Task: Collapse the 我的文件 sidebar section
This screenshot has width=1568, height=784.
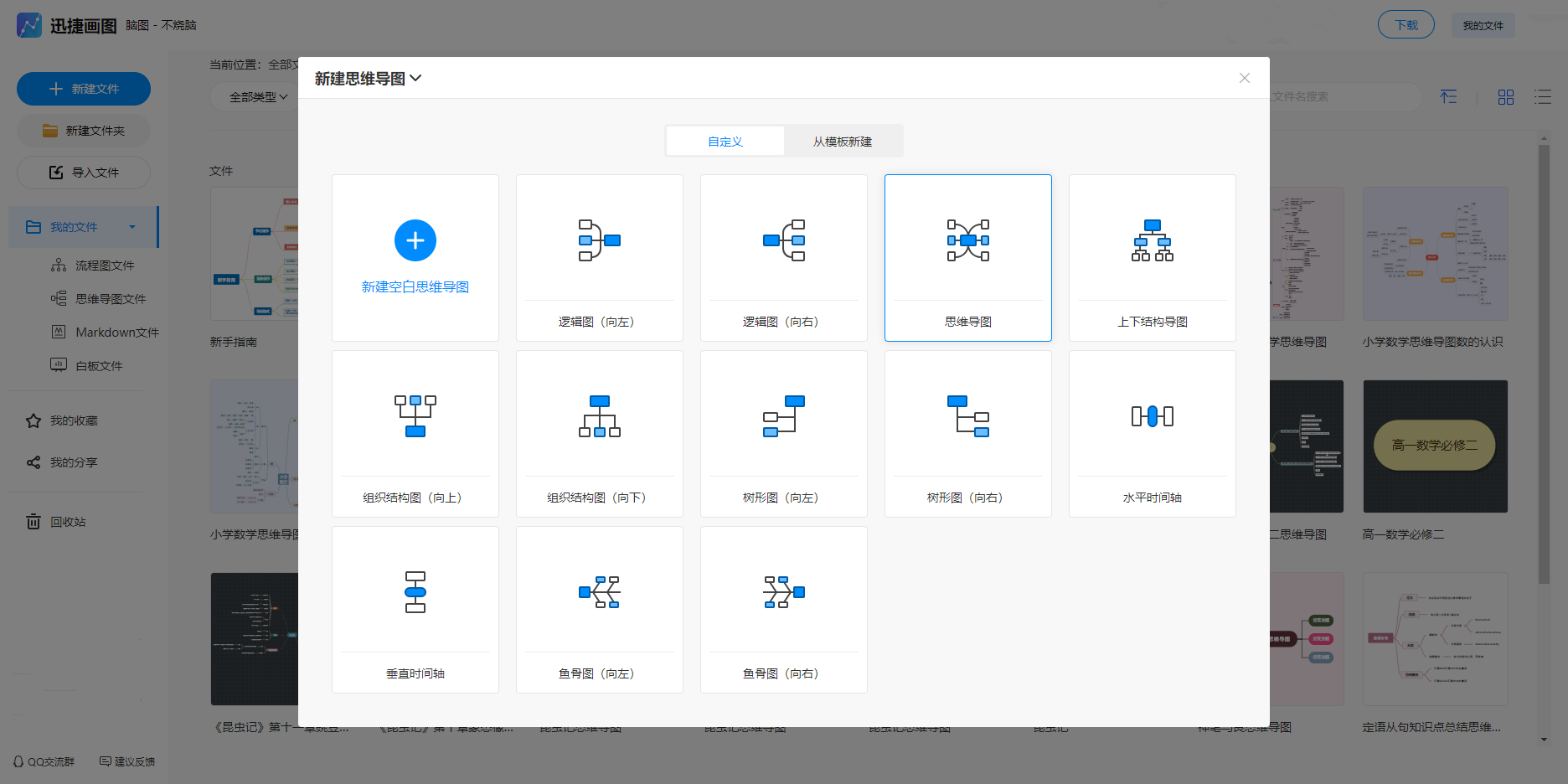Action: [132, 227]
